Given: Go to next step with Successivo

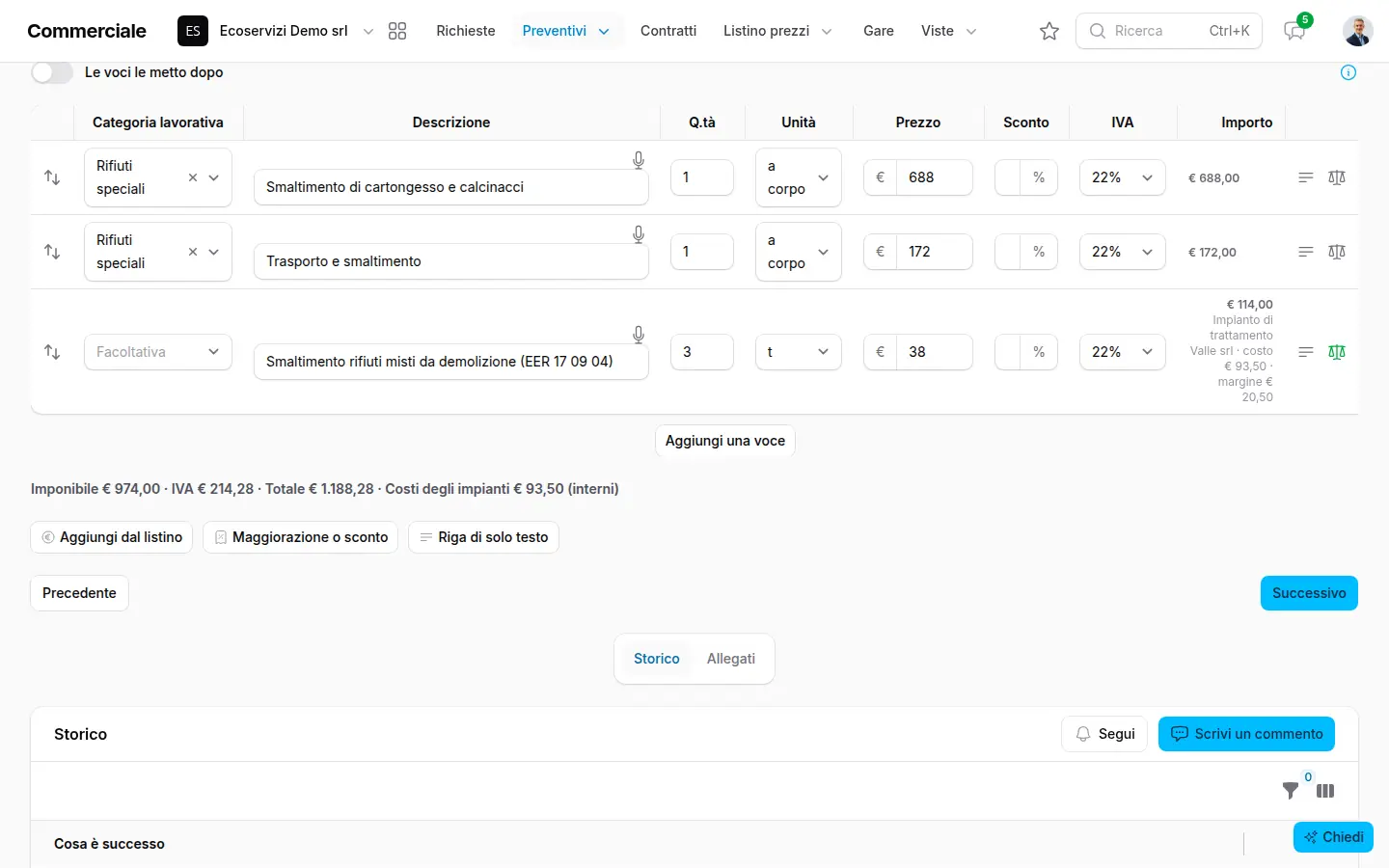Looking at the screenshot, I should 1309,593.
